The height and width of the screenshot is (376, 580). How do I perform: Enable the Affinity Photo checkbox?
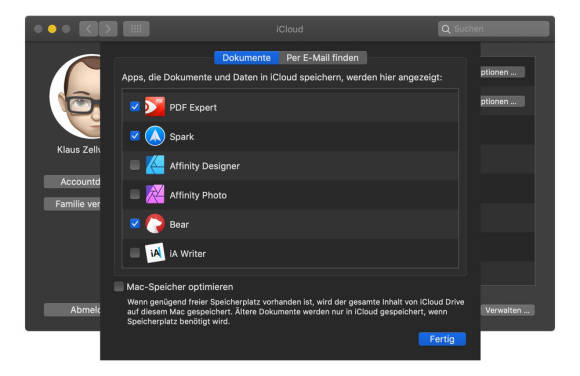[x=135, y=194]
